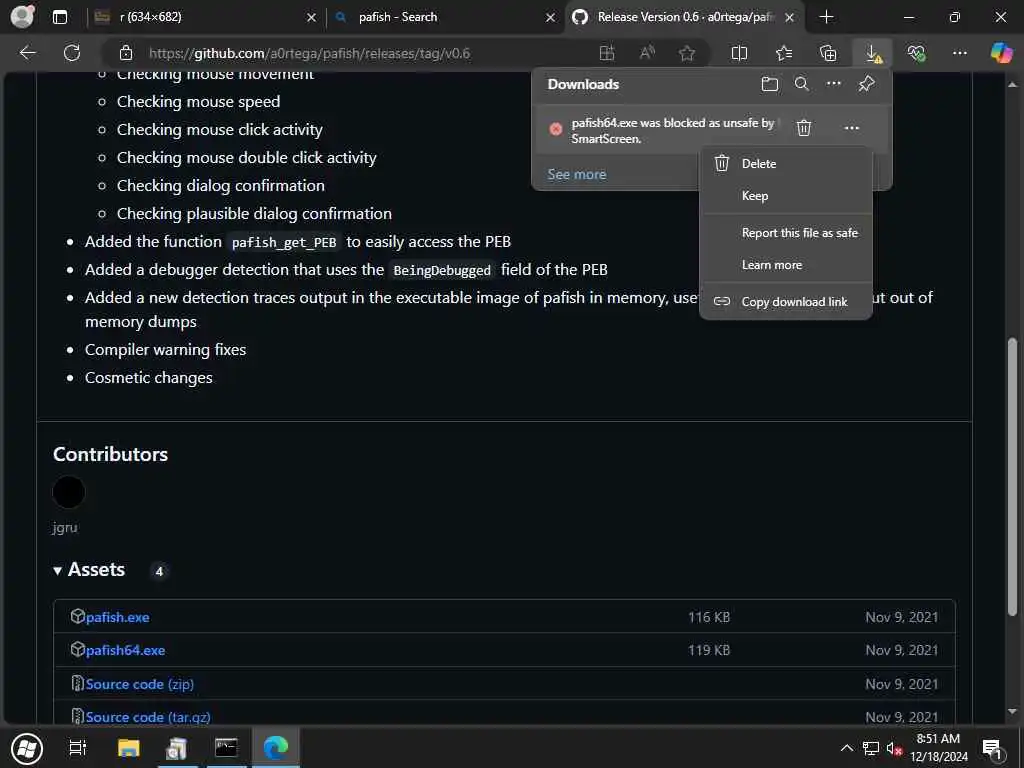Click the page vertical scrollbar thumb

[x=1012, y=477]
